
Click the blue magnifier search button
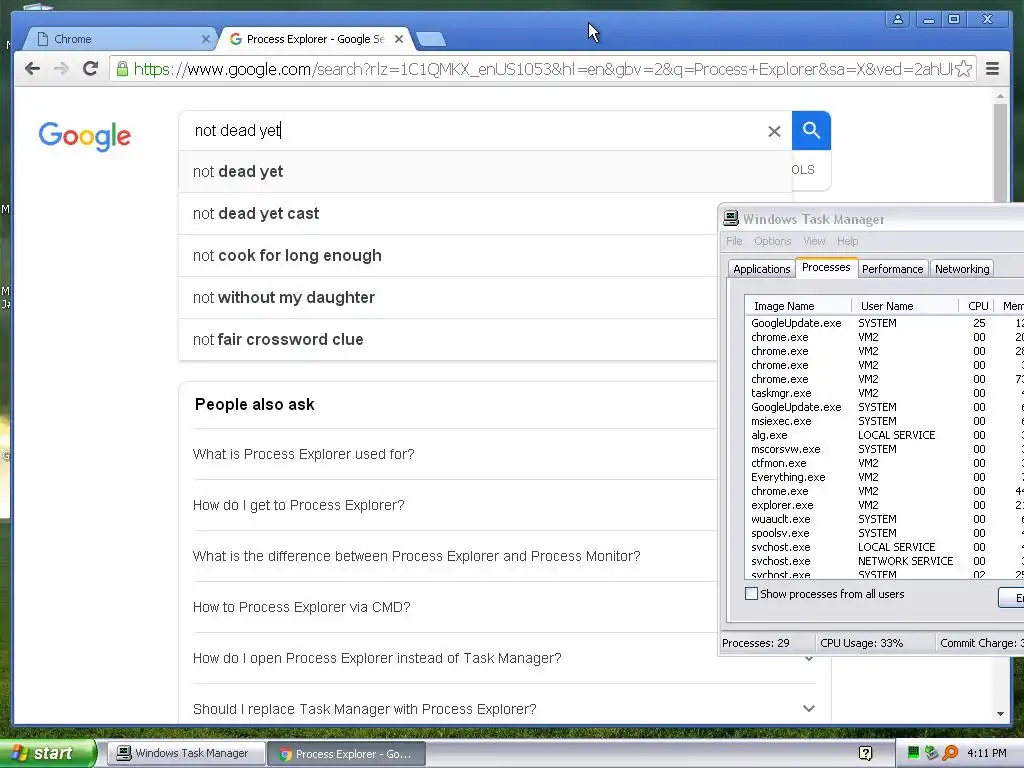pos(811,131)
